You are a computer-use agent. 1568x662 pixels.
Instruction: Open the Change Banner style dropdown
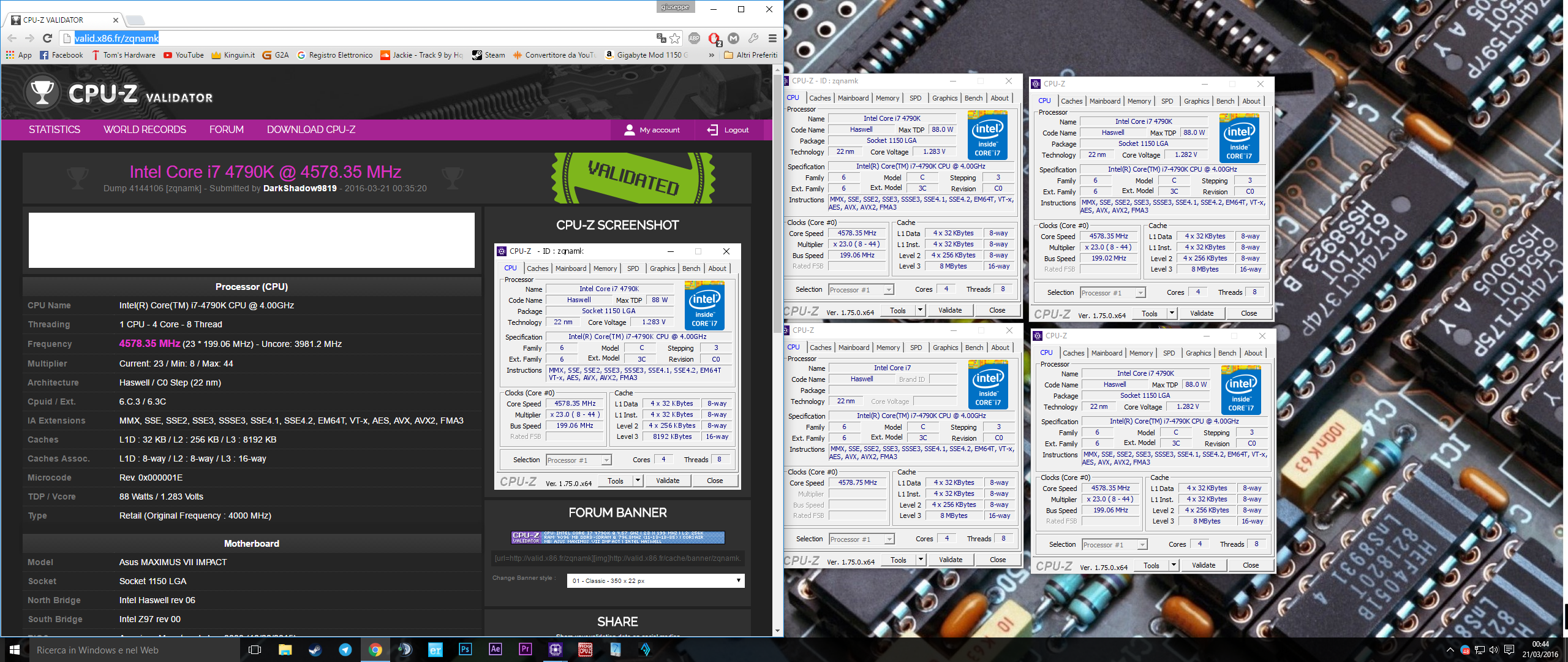[655, 580]
